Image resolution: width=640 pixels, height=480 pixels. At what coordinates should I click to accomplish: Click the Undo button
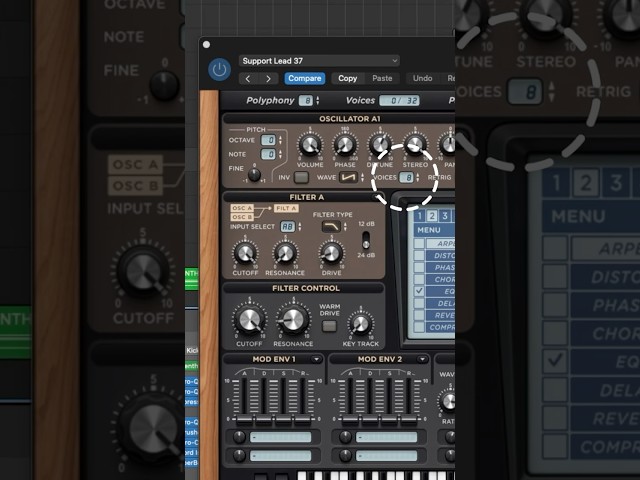(x=422, y=78)
